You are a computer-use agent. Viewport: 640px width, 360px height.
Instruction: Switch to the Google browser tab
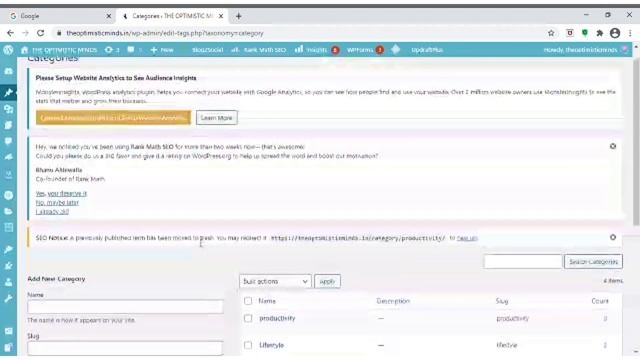[x=60, y=16]
